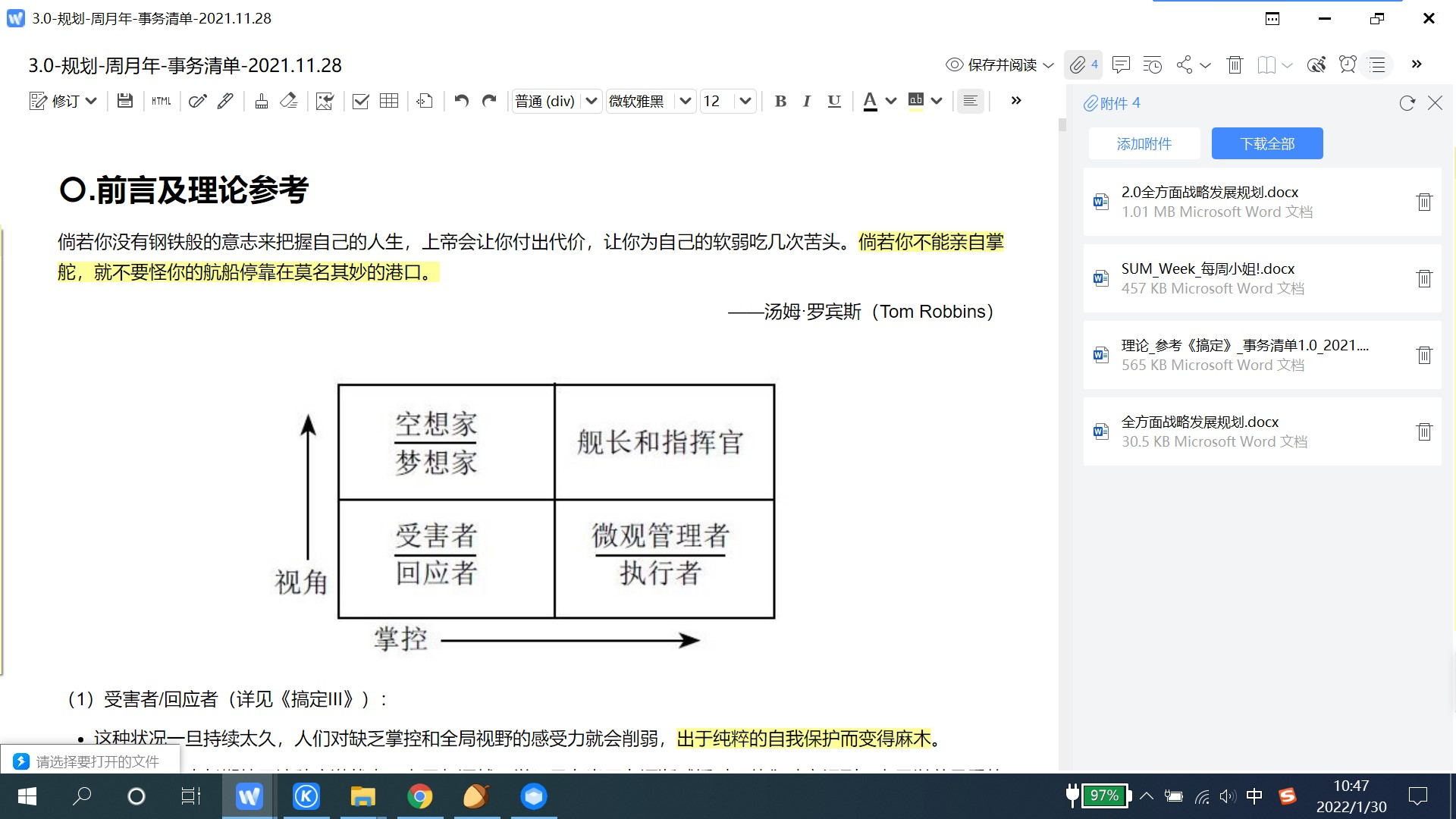
Task: Open the comments panel
Action: pos(1122,64)
